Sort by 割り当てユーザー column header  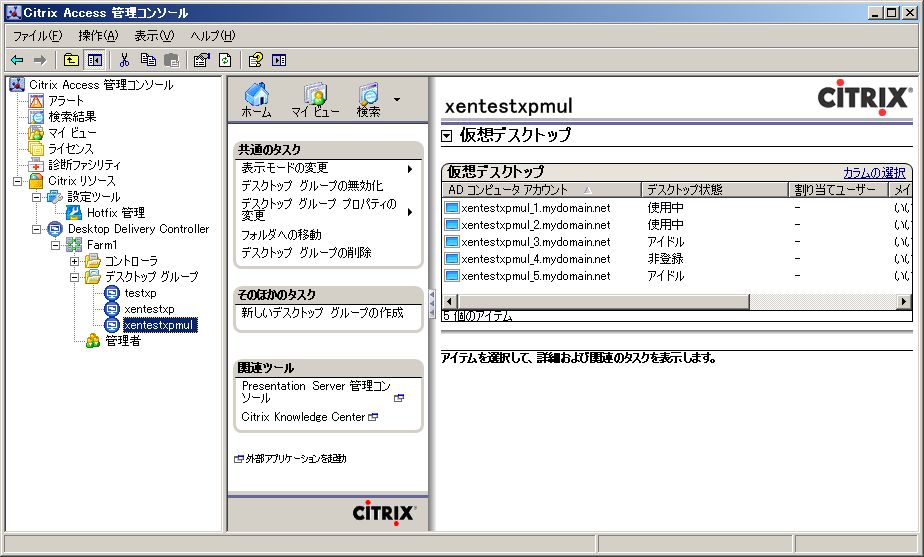tap(839, 189)
